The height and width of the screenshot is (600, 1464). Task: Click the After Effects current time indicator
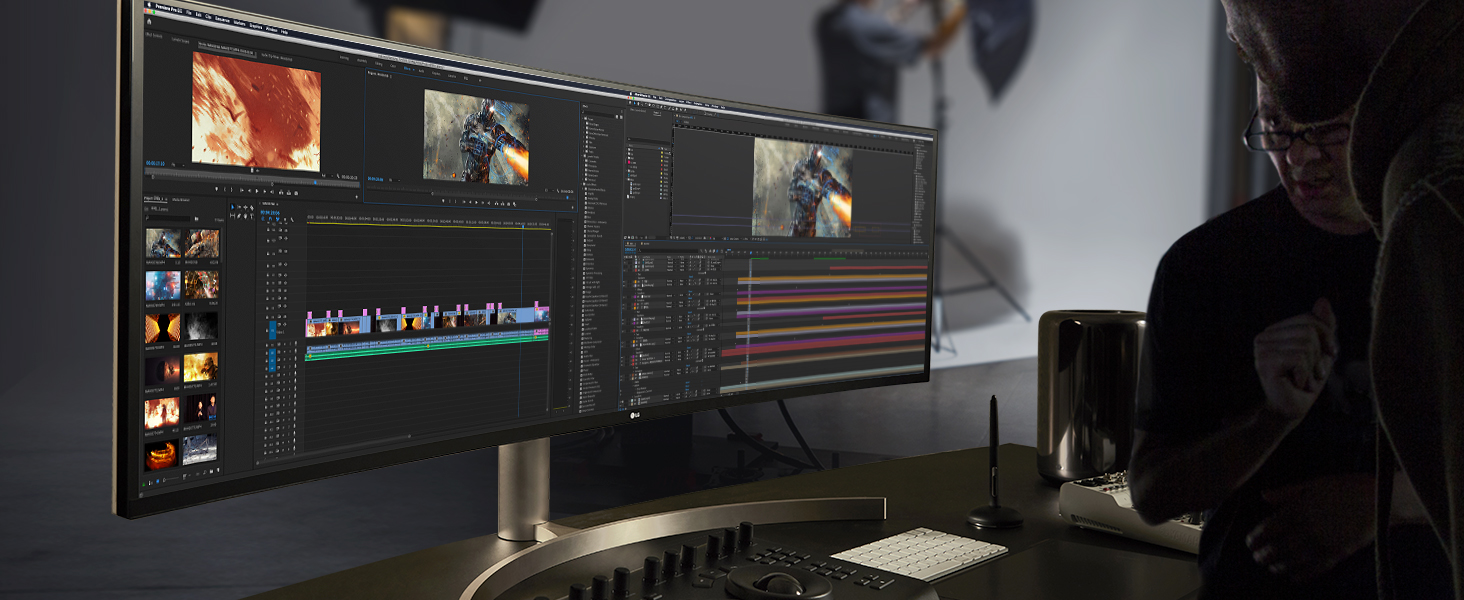tap(751, 252)
